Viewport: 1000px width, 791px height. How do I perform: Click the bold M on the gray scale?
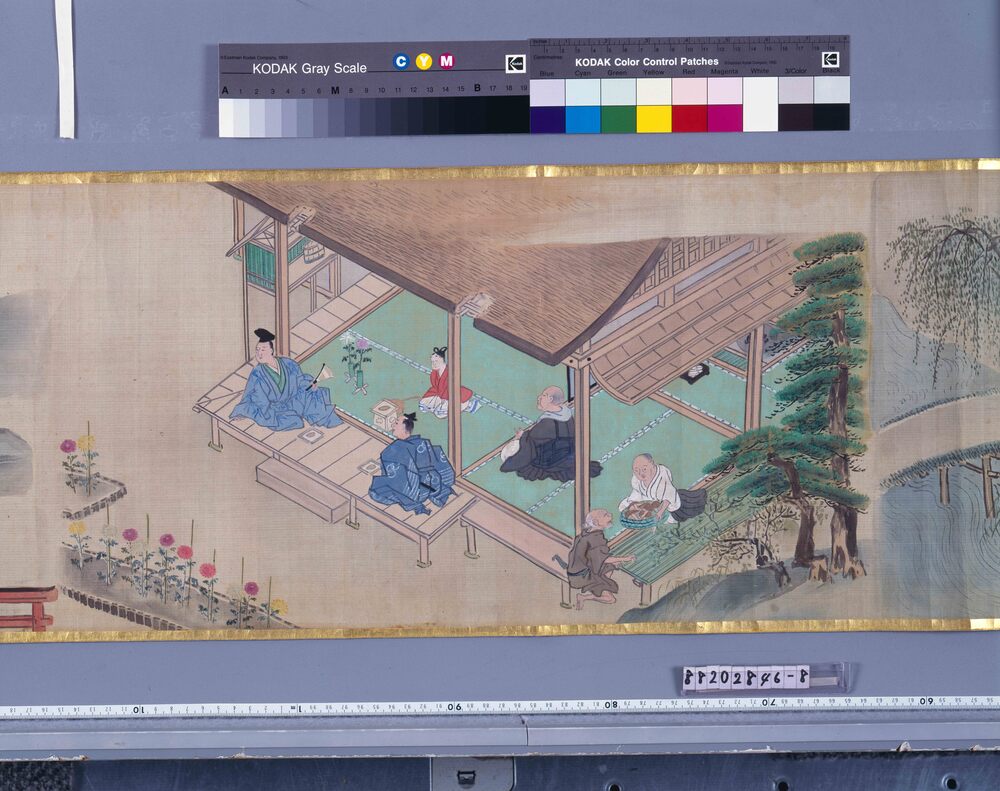[x=335, y=90]
